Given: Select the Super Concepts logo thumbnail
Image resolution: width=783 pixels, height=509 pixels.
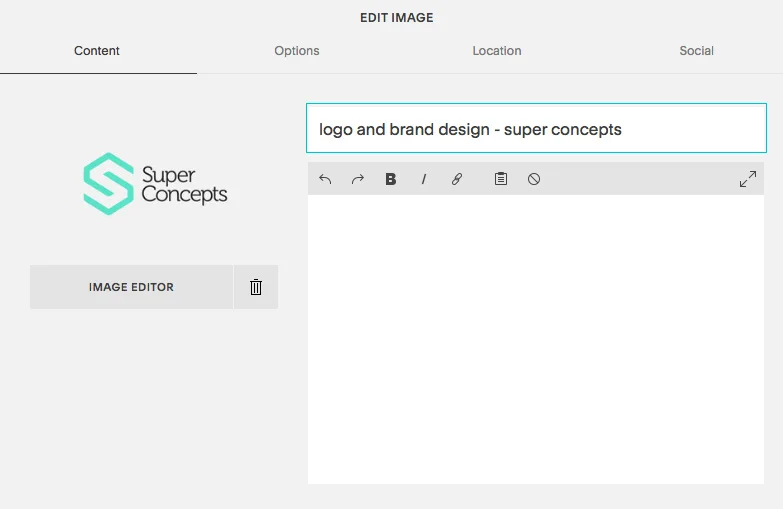Looking at the screenshot, I should point(155,184).
